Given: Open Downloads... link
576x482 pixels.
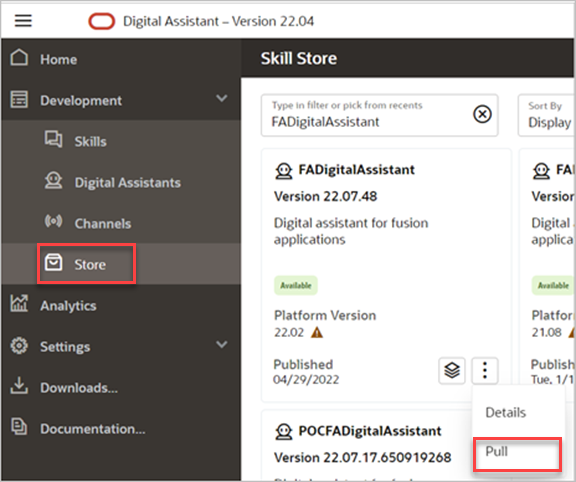Looking at the screenshot, I should [x=79, y=388].
